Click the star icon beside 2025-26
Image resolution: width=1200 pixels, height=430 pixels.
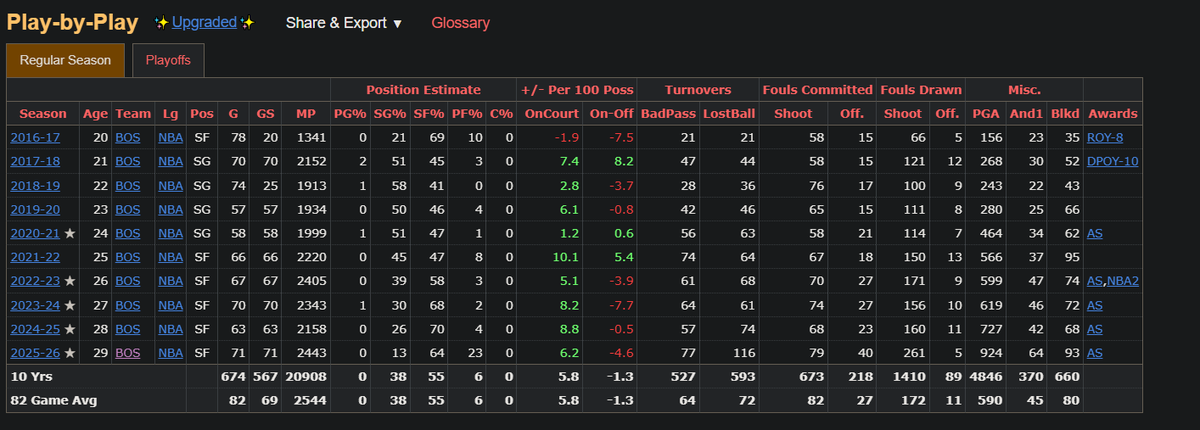coord(69,354)
